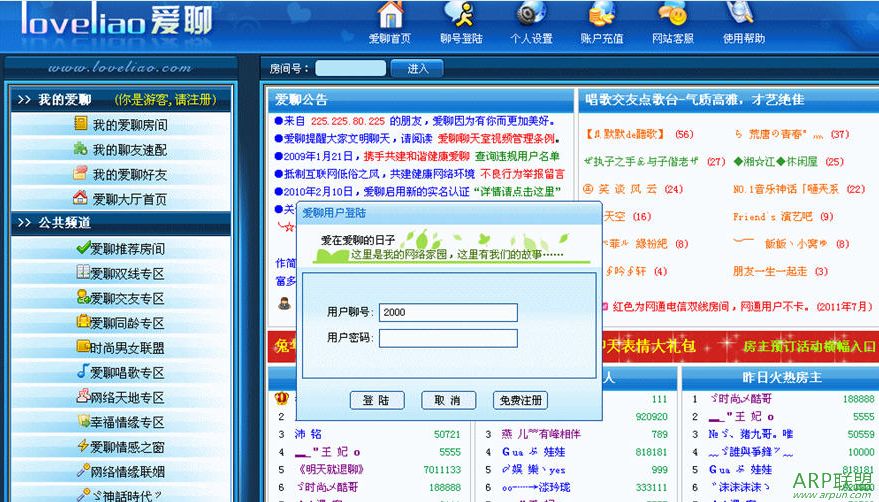Viewport: 879px width, 502px height.
Task: Select 燕儿°有峰相伴 row 789
Action: pos(576,434)
